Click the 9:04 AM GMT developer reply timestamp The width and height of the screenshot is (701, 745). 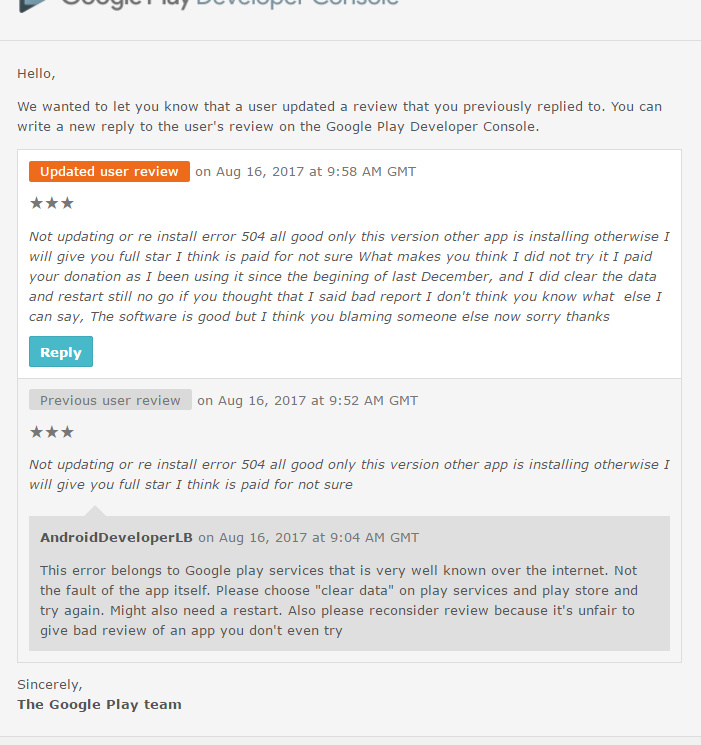coord(308,537)
